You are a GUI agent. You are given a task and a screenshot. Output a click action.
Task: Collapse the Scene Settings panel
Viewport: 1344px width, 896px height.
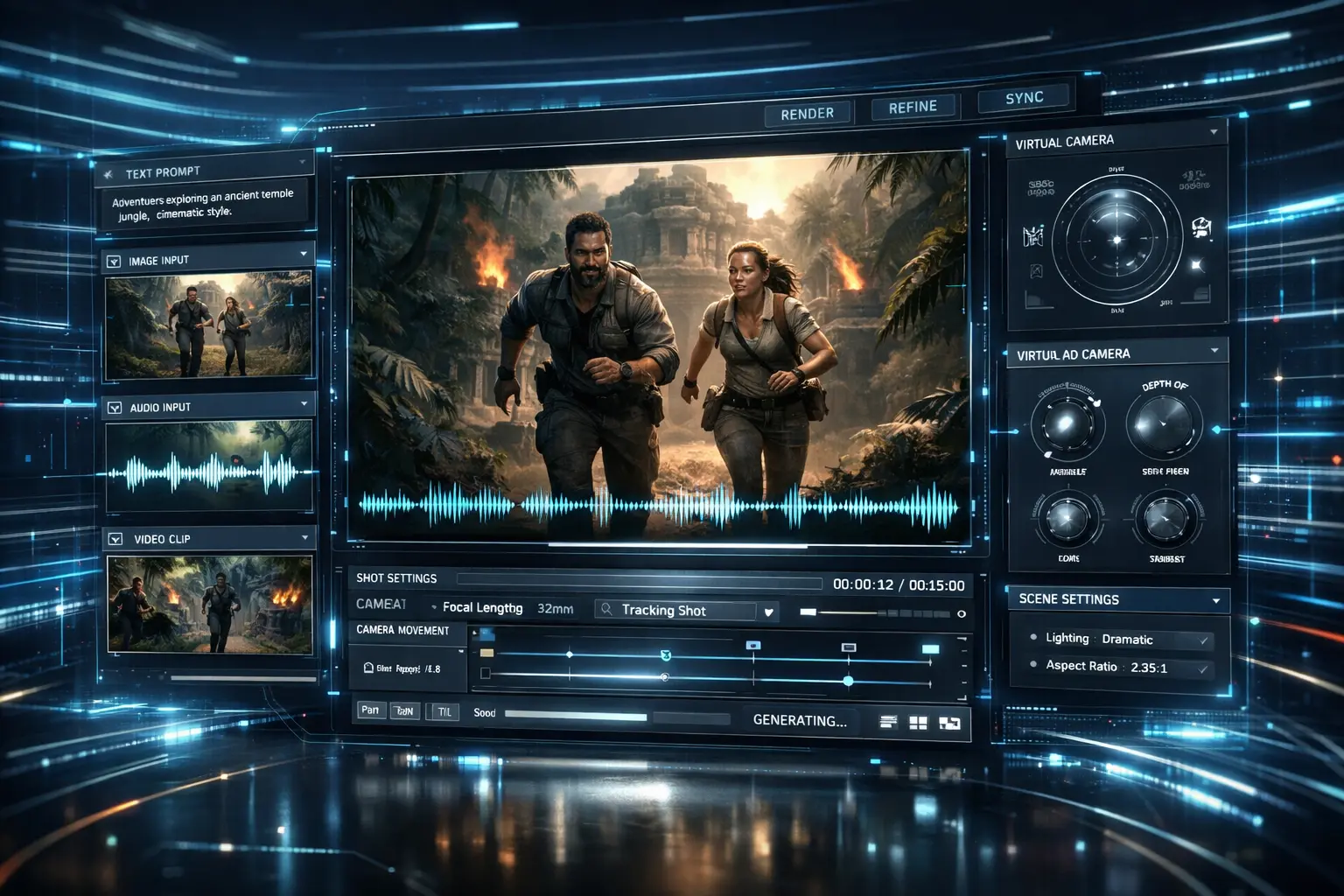click(1216, 601)
